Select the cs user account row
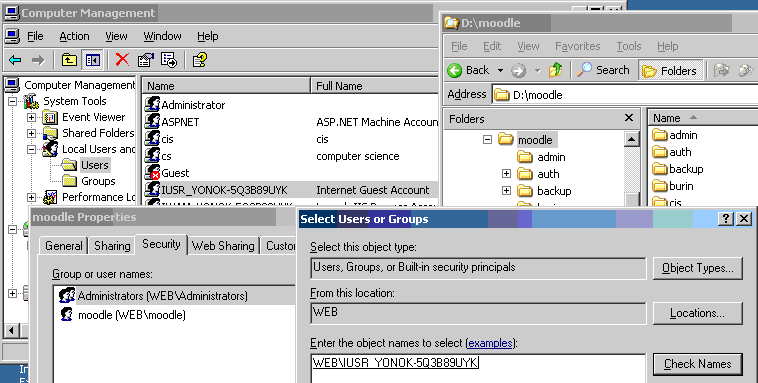 [x=290, y=156]
